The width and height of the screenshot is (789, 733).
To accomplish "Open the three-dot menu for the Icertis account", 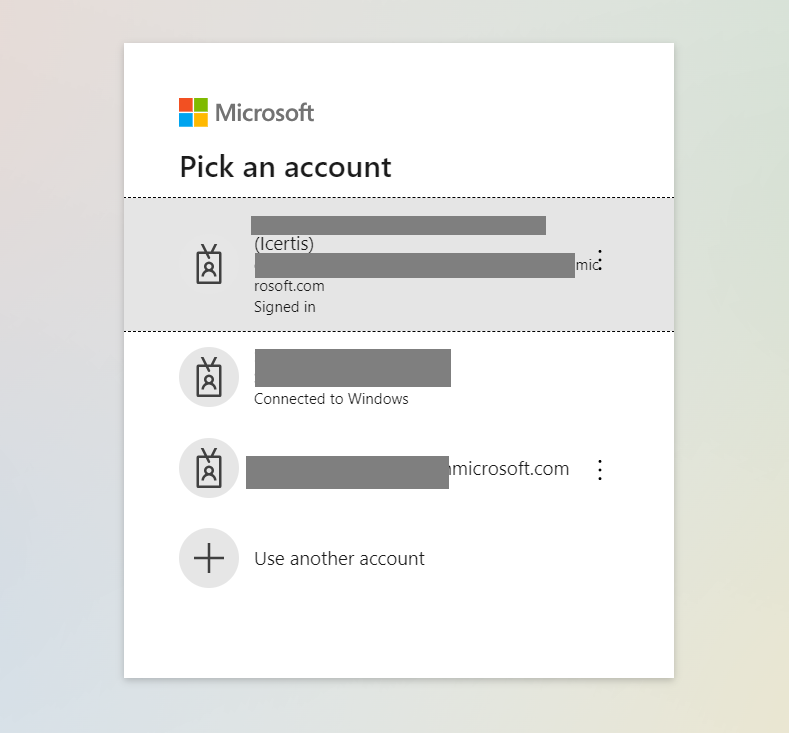I will [x=600, y=261].
